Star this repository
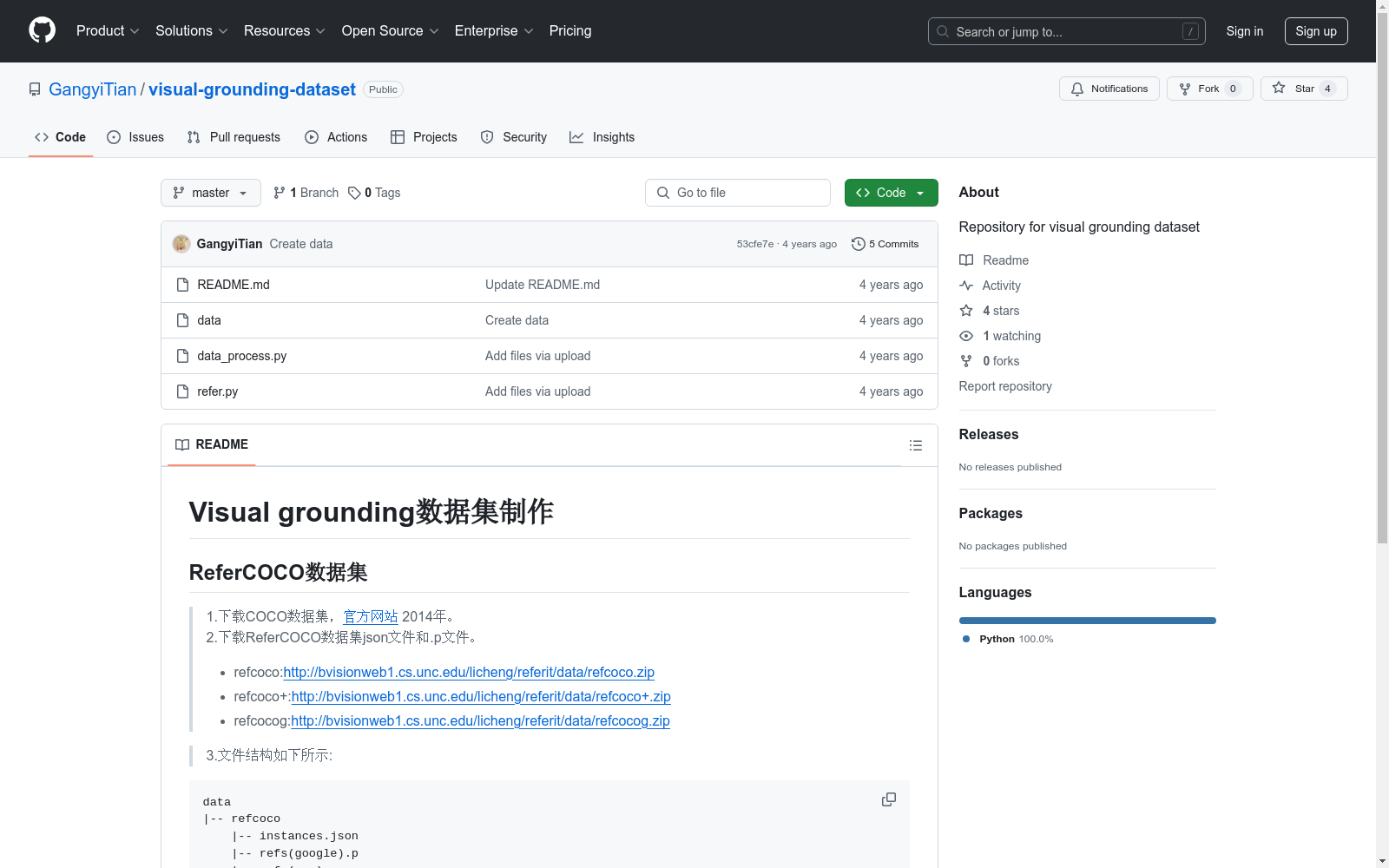1389x868 pixels. (1303, 89)
